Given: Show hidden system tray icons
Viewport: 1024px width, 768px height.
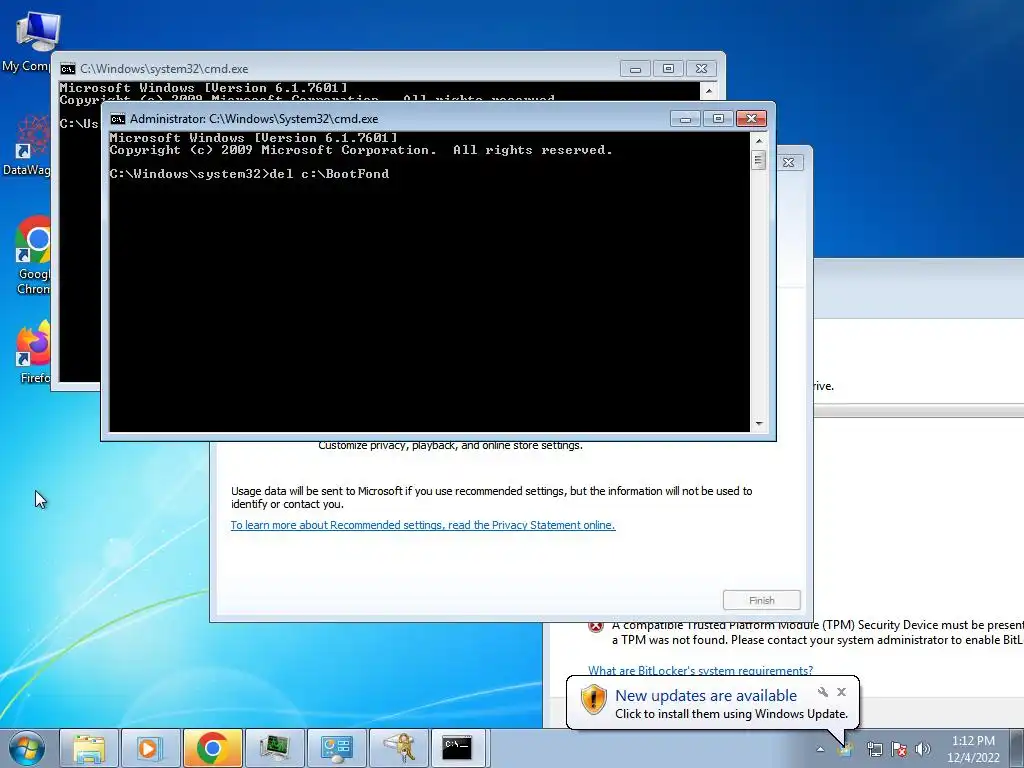Looking at the screenshot, I should (x=820, y=750).
